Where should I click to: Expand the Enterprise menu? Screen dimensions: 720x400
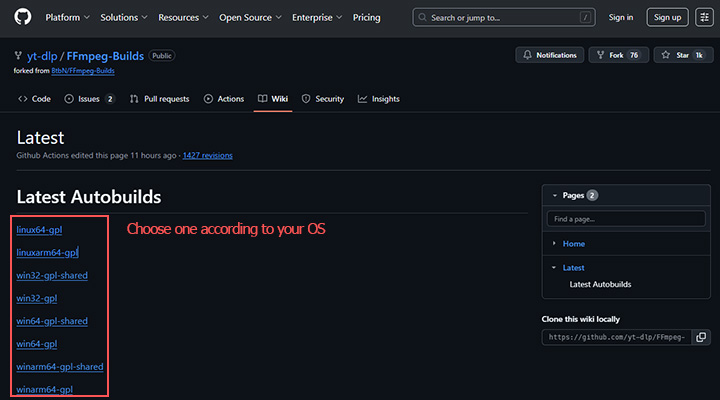click(317, 17)
